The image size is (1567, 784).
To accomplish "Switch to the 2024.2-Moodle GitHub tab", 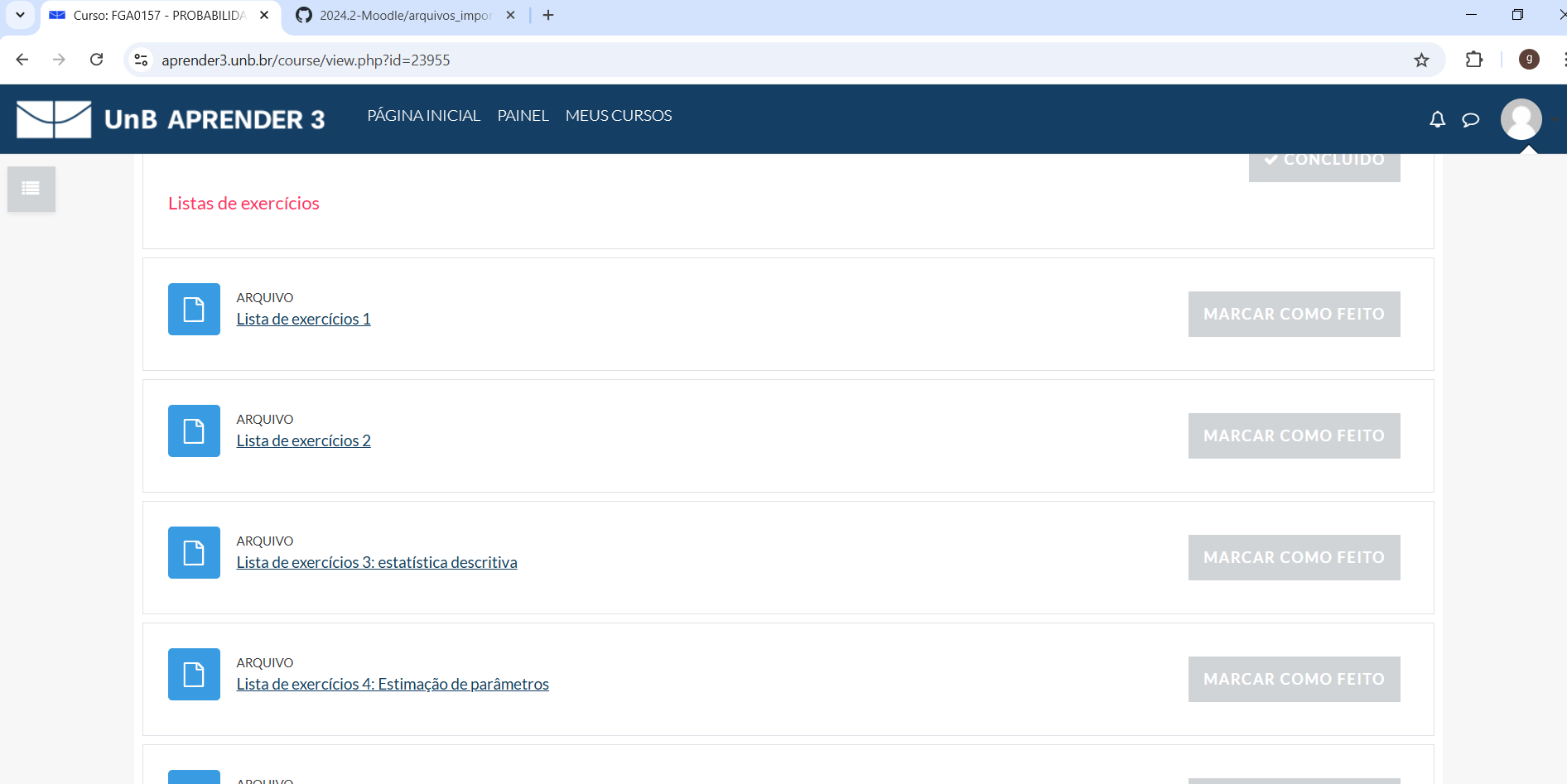I will click(x=406, y=15).
